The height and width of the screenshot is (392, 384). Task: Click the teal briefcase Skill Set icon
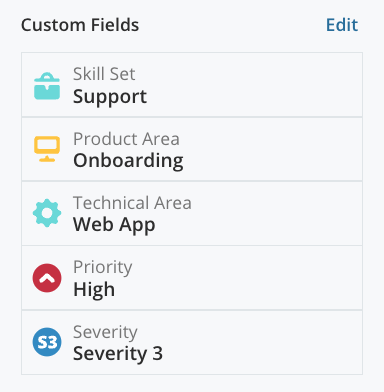47,86
